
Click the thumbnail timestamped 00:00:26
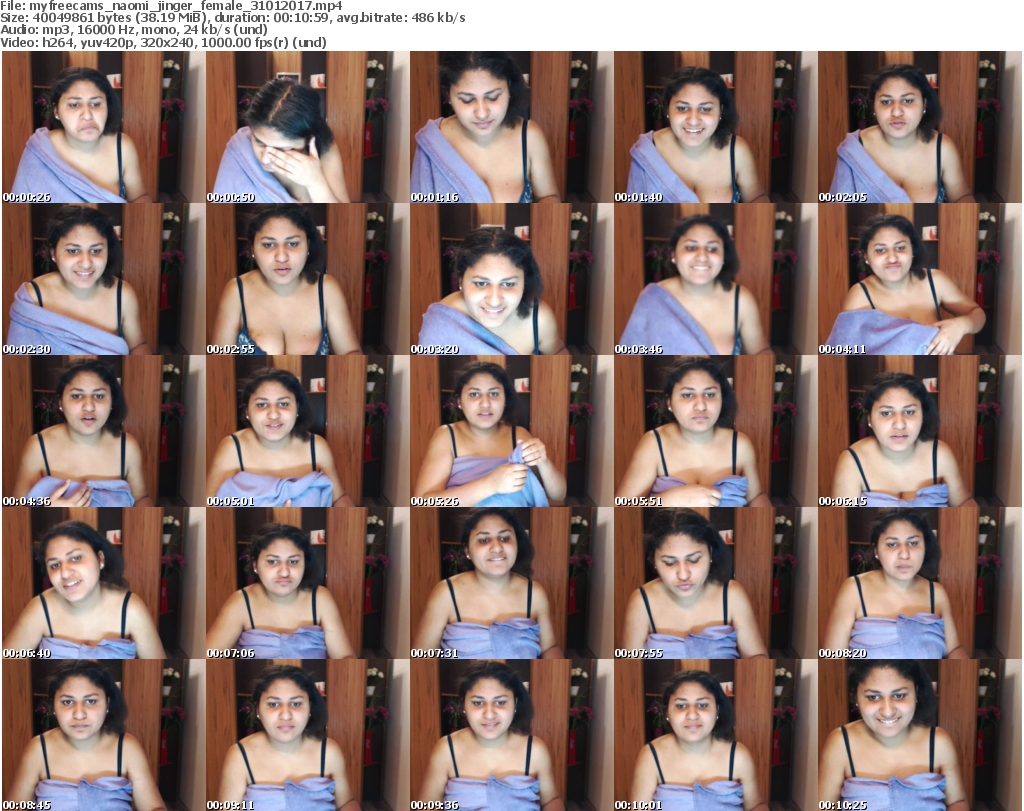[103, 127]
